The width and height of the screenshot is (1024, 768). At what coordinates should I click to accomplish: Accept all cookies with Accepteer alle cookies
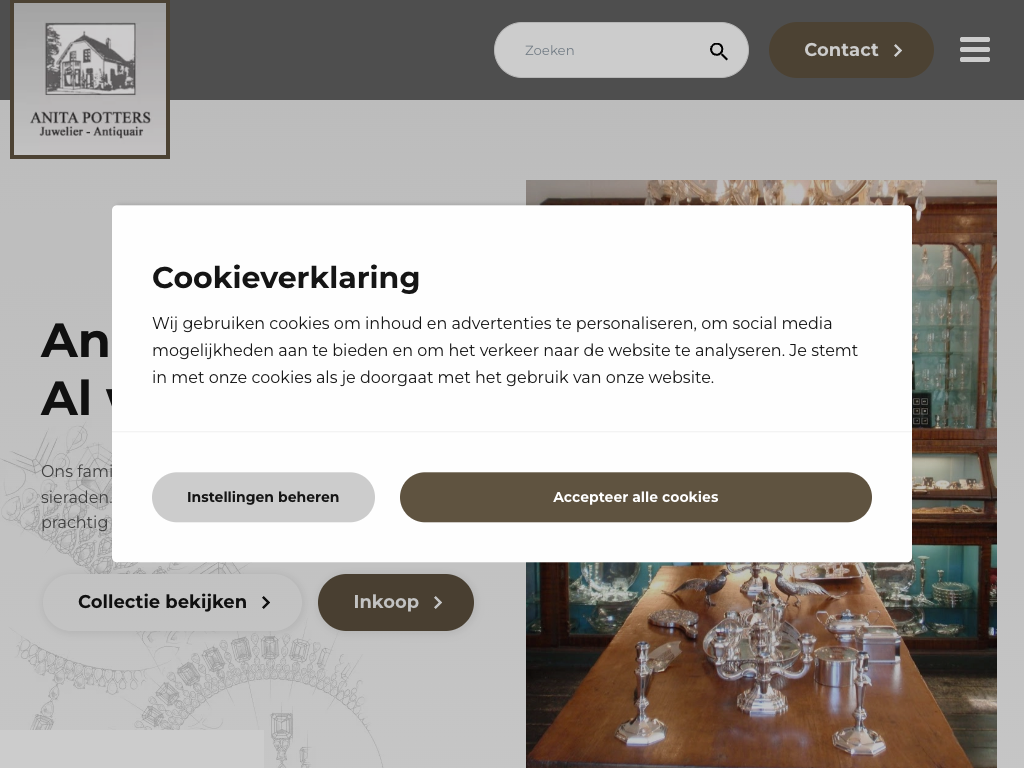pyautogui.click(x=635, y=497)
